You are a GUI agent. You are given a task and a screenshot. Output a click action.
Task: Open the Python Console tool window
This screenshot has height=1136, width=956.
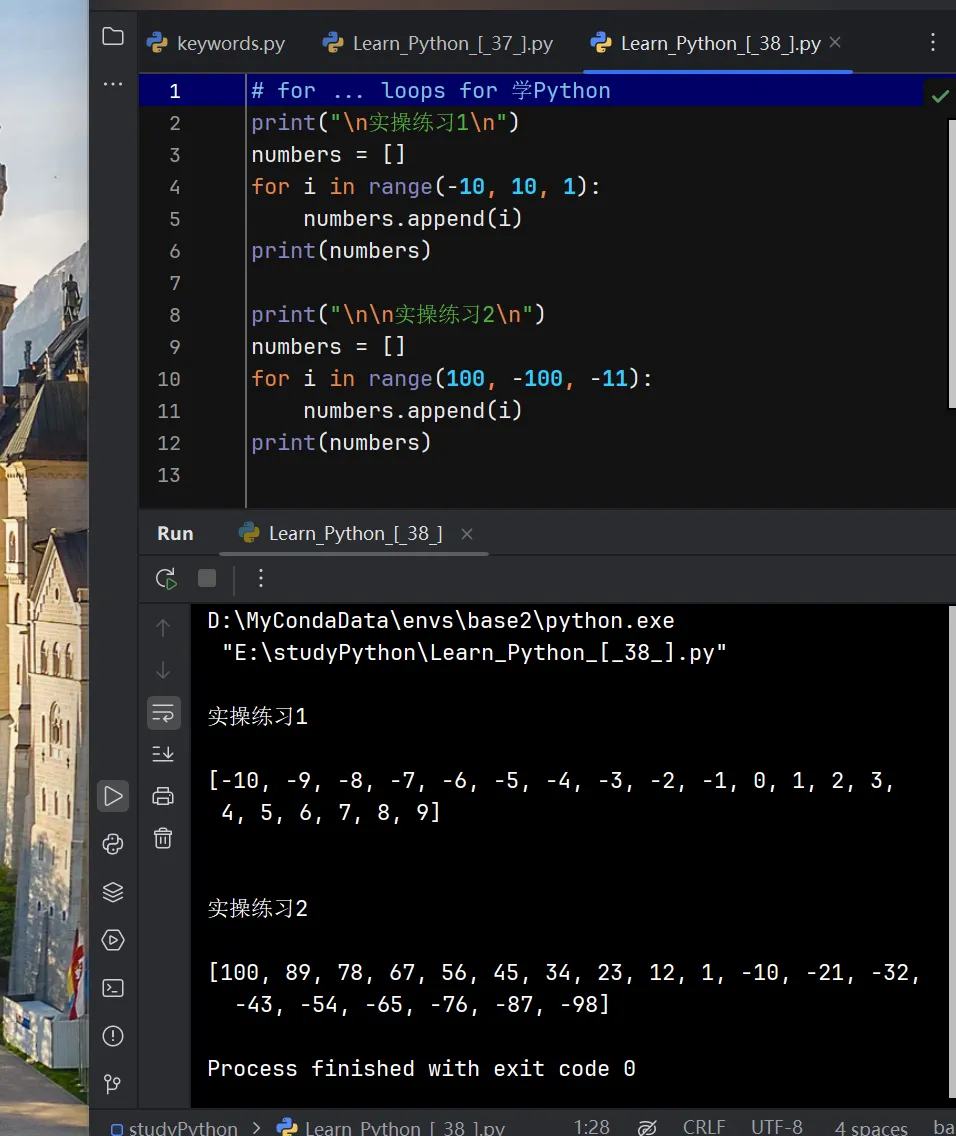tap(113, 844)
